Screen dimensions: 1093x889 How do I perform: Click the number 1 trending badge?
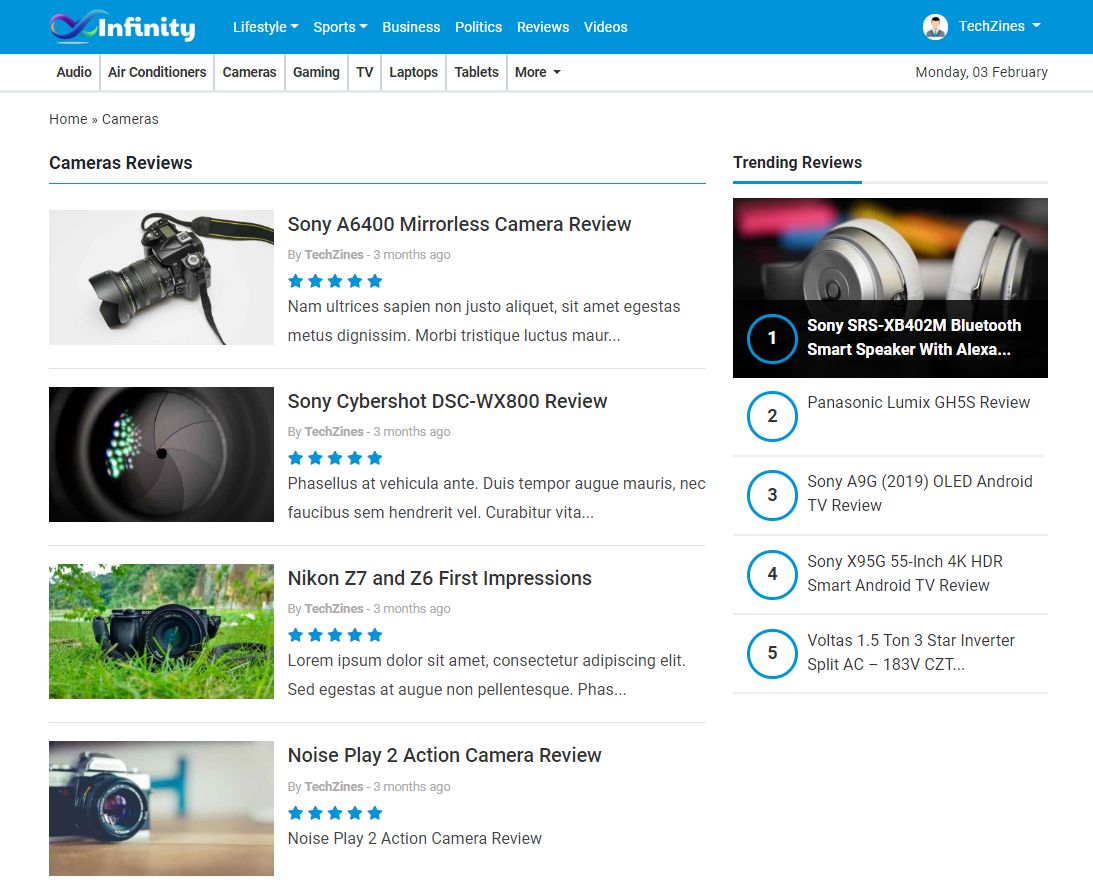772,338
